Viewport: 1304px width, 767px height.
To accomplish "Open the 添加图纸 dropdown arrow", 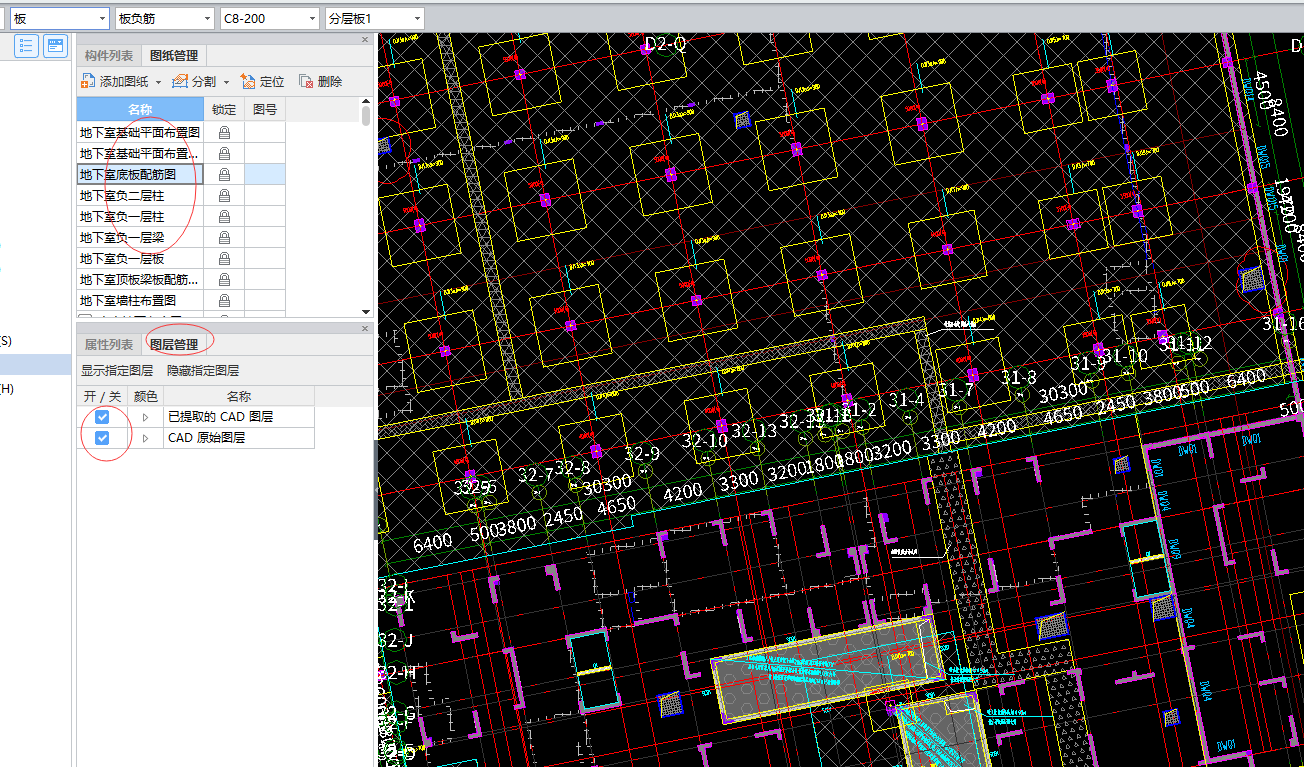I will point(158,82).
